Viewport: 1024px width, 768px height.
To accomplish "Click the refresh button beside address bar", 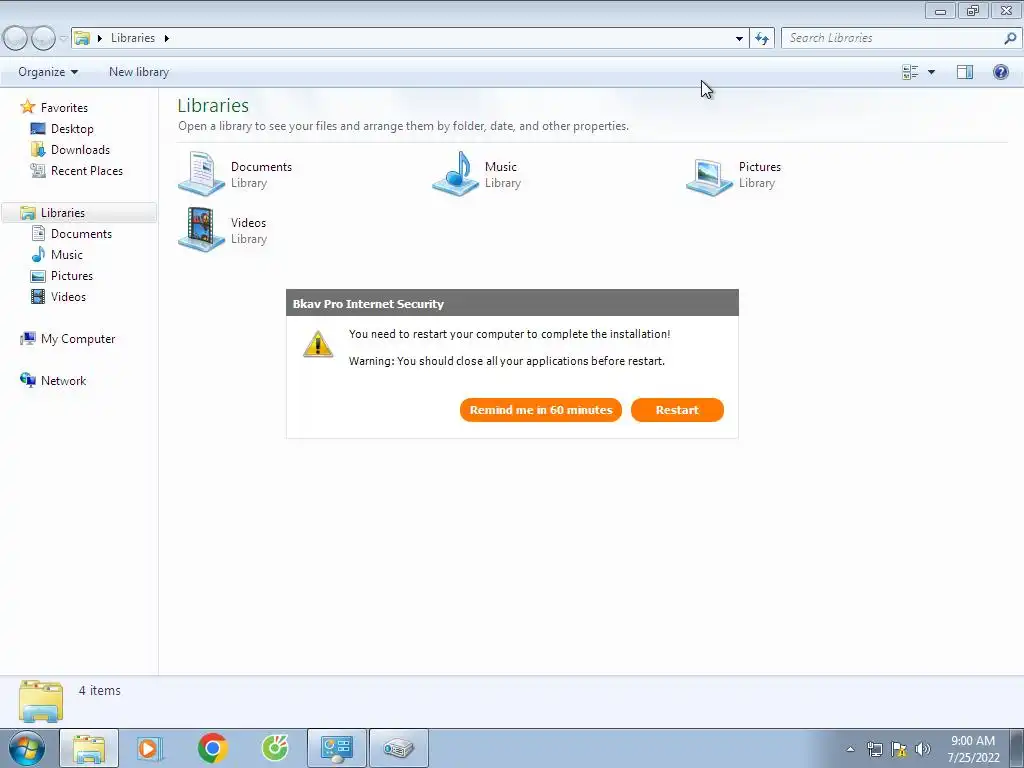I will pyautogui.click(x=762, y=38).
